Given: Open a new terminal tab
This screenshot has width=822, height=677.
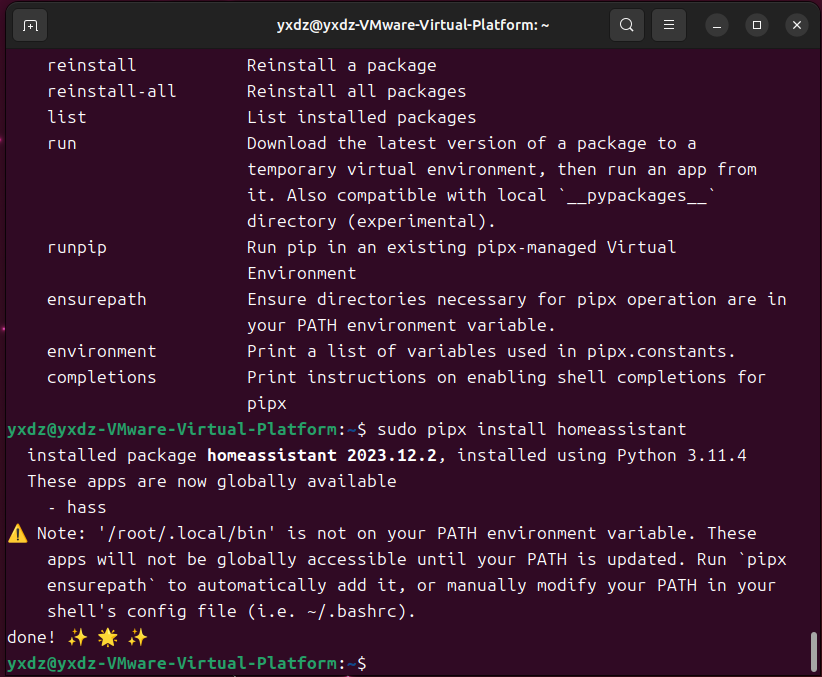Looking at the screenshot, I should point(30,25).
